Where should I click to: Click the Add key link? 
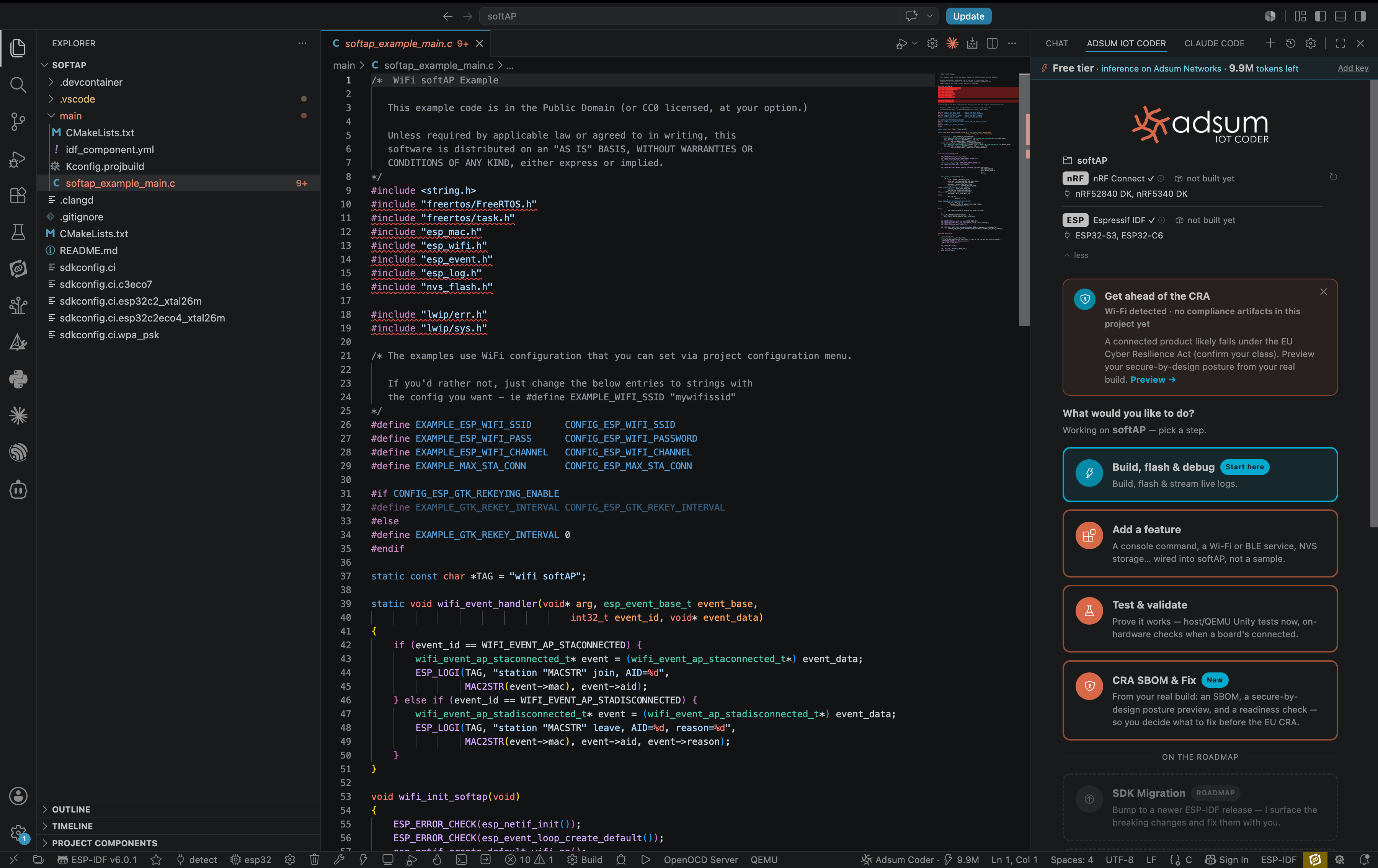(x=1353, y=68)
